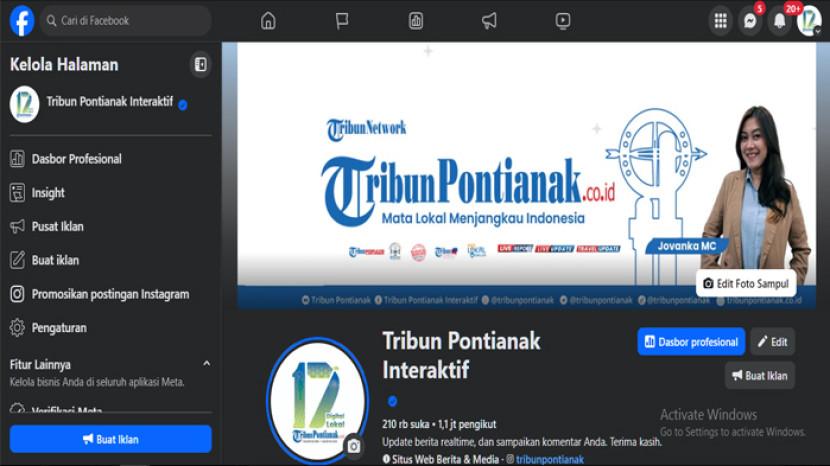Open the Pages flag icon
Image resolution: width=830 pixels, height=466 pixels.
pos(342,21)
